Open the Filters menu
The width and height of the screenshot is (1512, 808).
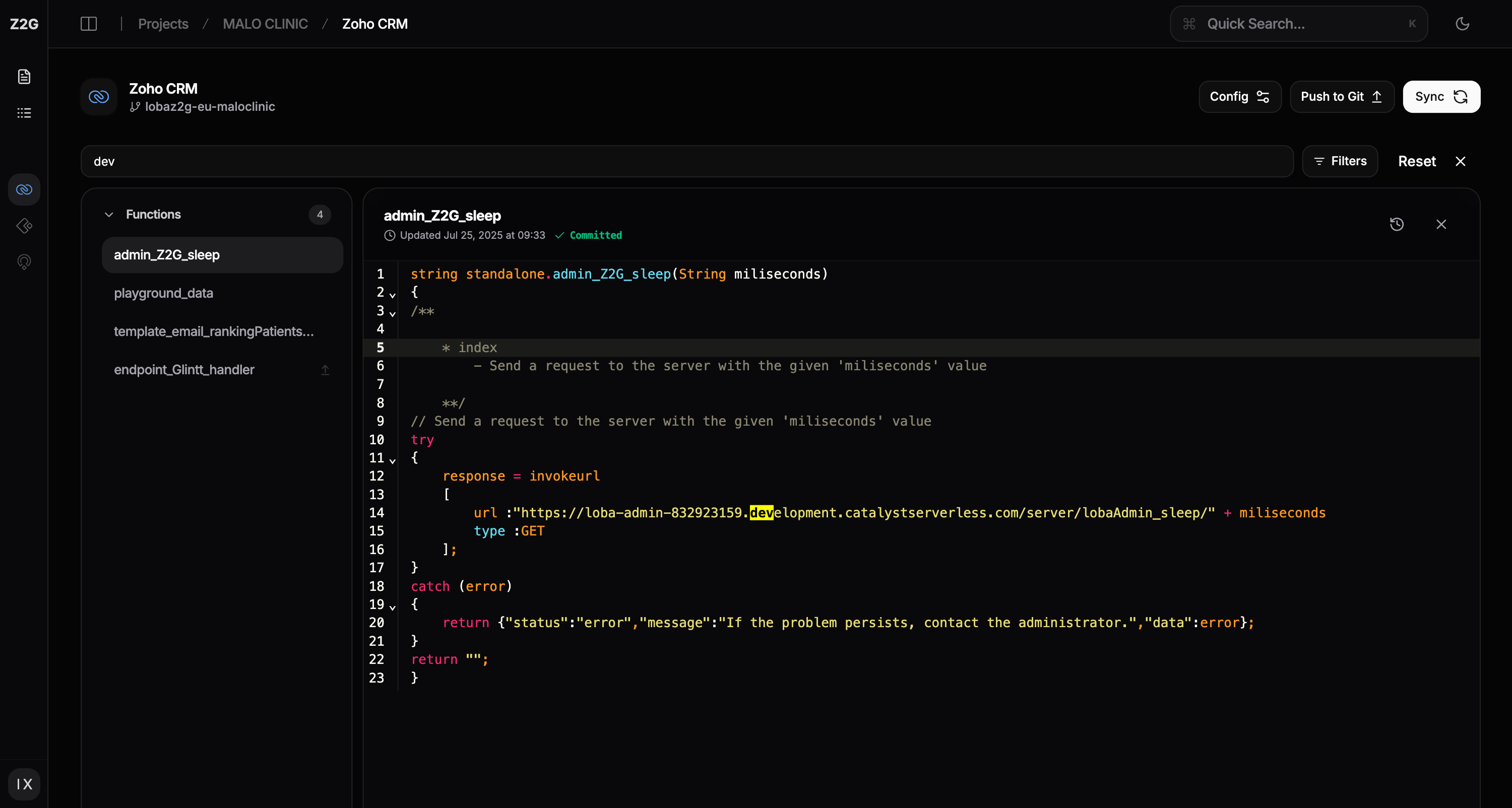[1340, 161]
